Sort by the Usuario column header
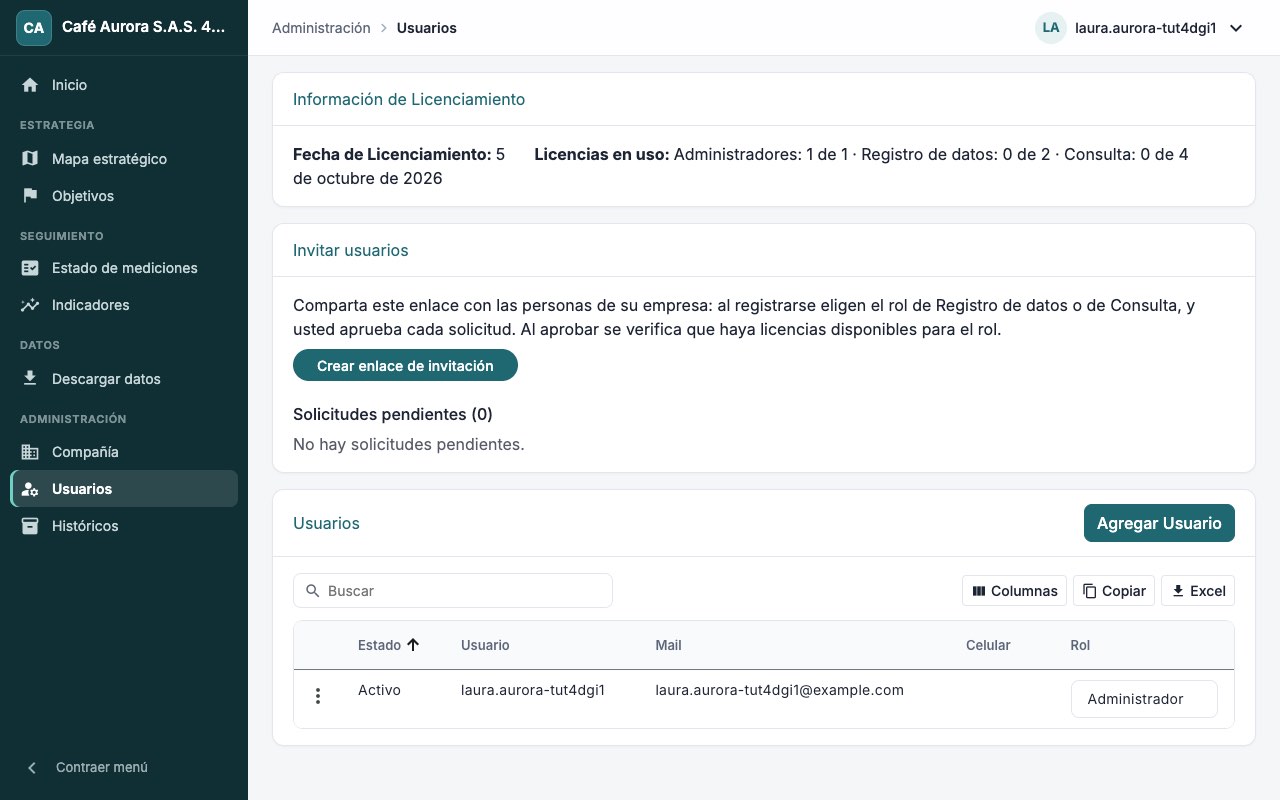The image size is (1280, 800). [485, 645]
